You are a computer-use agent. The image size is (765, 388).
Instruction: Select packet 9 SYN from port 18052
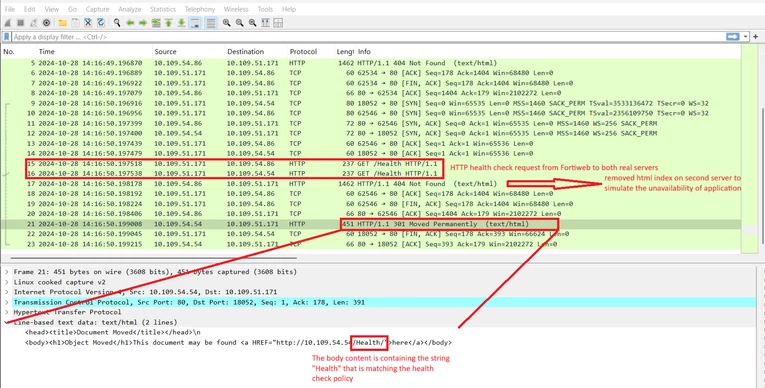[x=371, y=103]
